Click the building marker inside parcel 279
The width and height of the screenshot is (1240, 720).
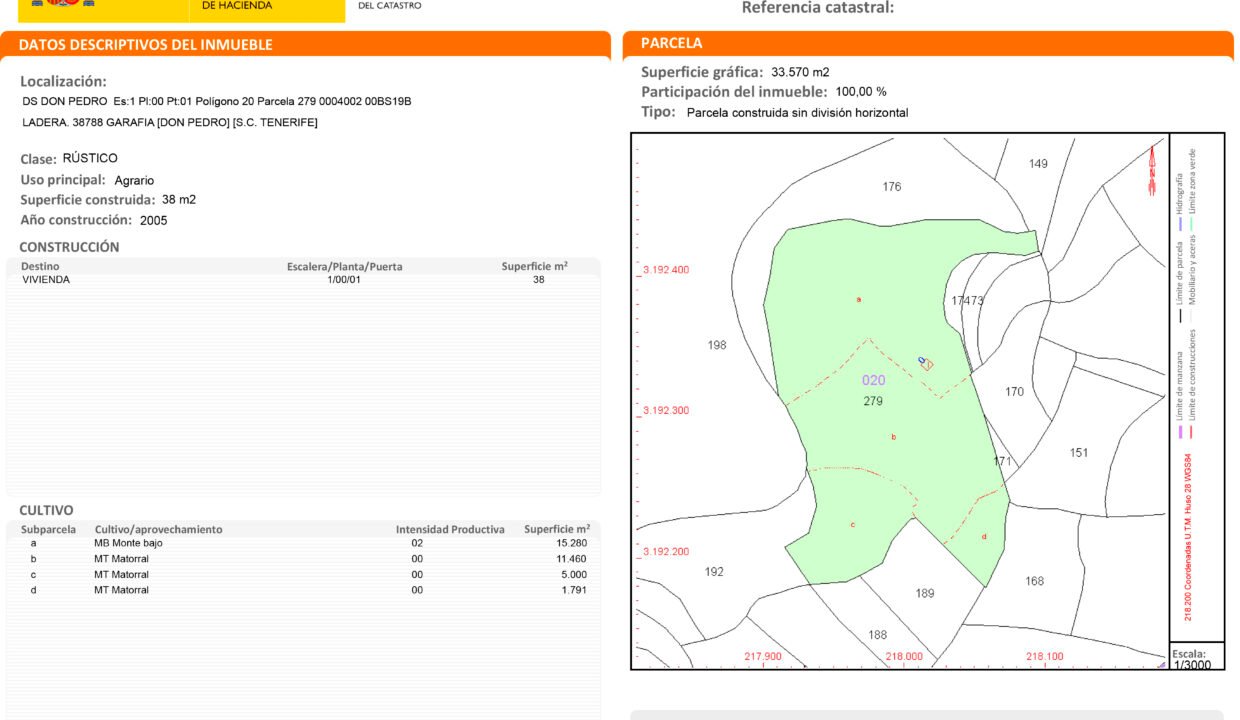coord(926,363)
